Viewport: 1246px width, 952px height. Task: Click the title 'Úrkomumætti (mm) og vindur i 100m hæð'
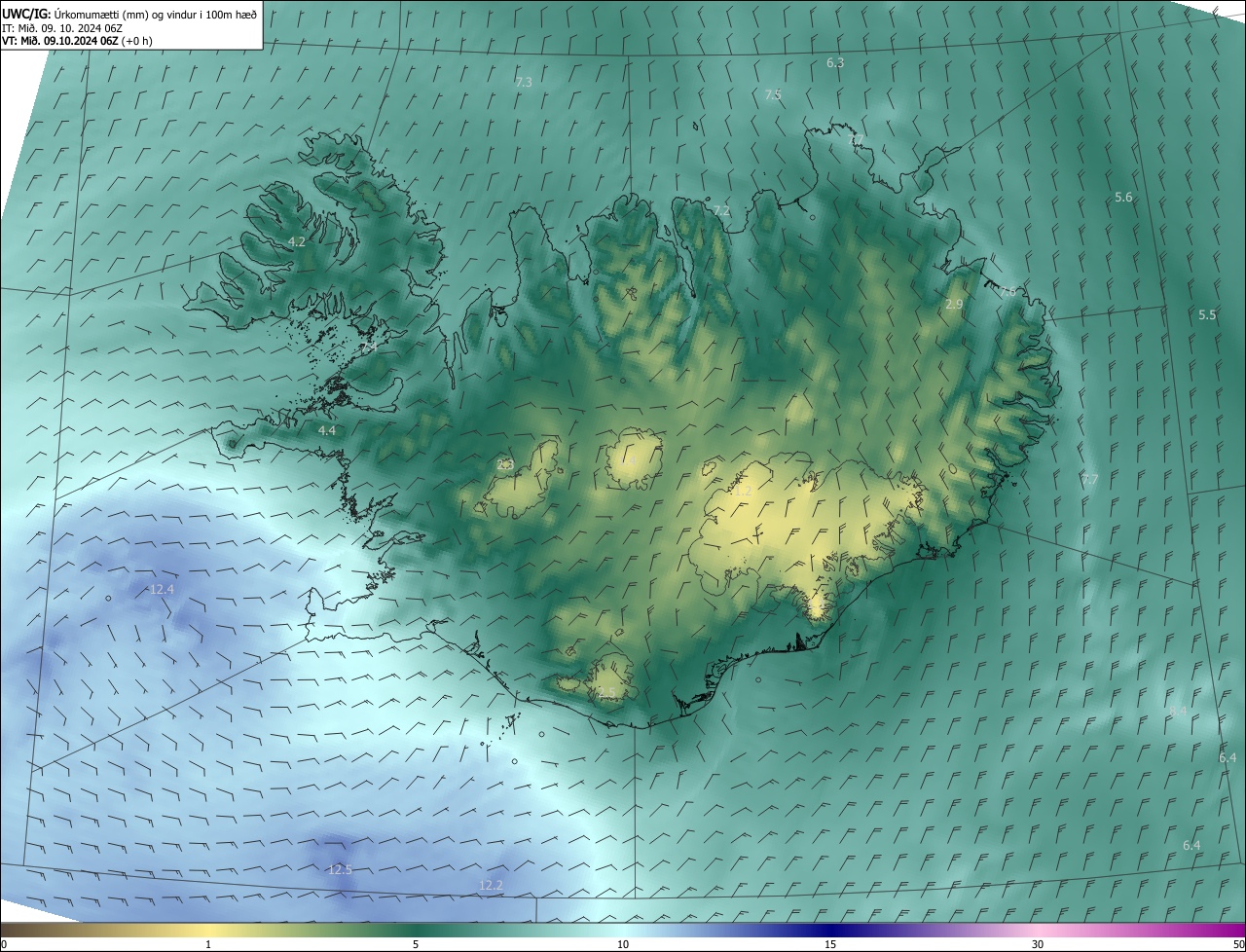point(156,14)
